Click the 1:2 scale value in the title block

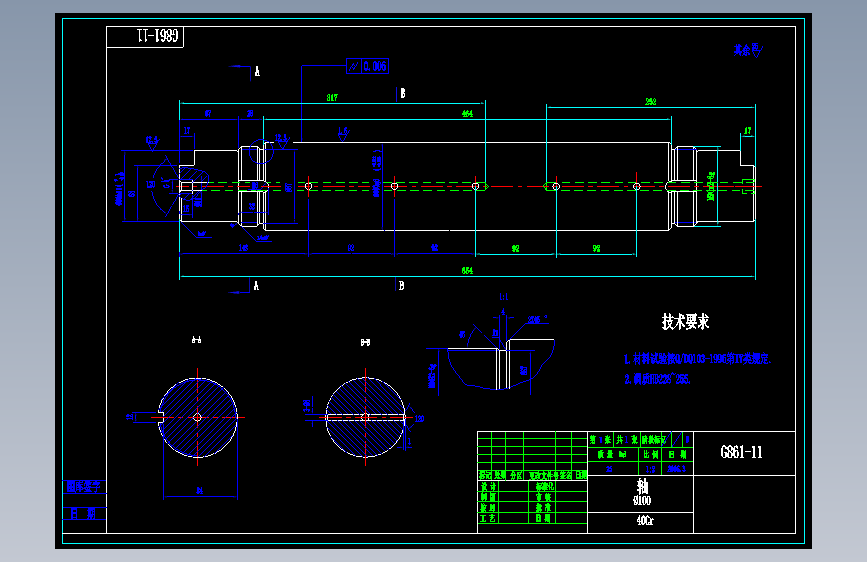pos(650,469)
